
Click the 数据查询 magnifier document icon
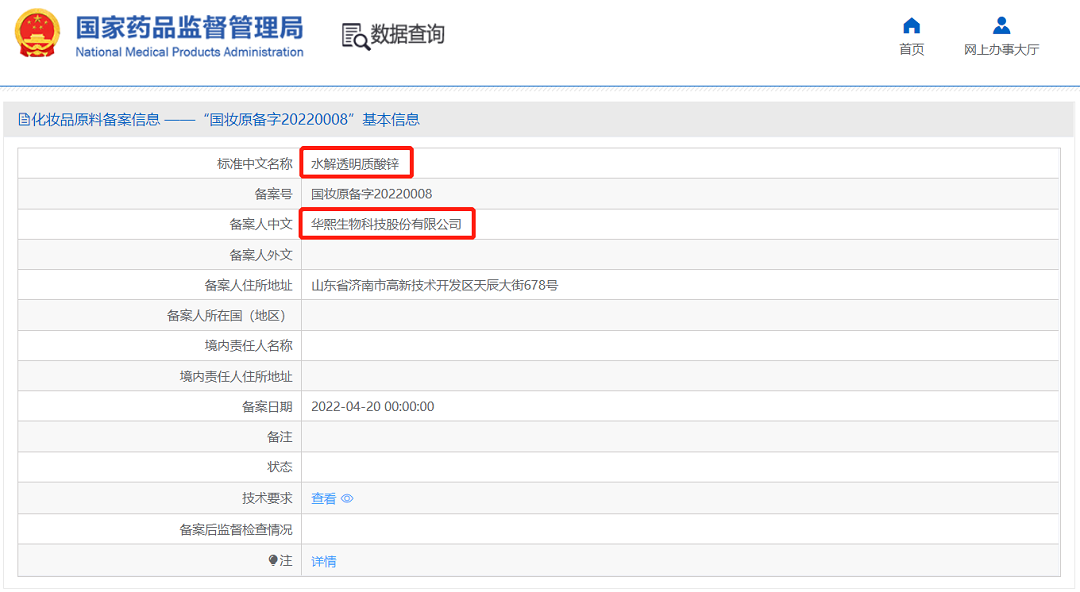pos(355,35)
